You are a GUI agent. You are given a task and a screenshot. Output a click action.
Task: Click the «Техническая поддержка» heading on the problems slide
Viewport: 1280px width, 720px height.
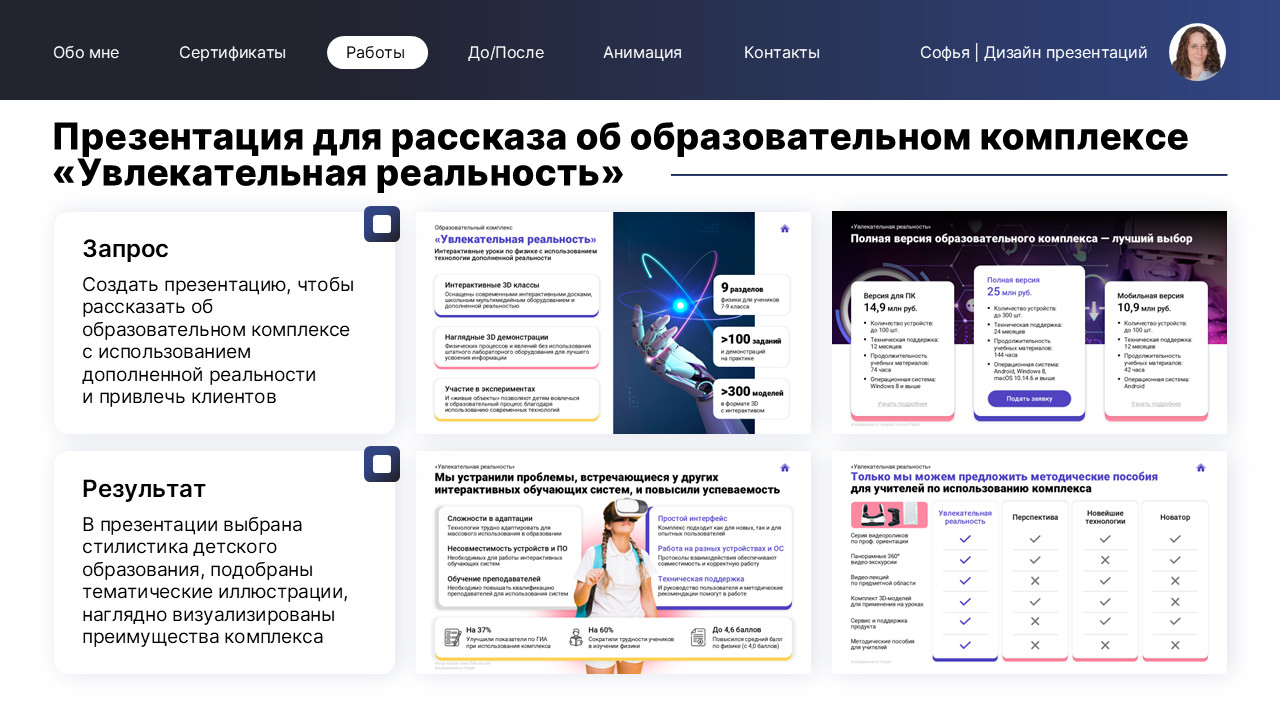(701, 579)
